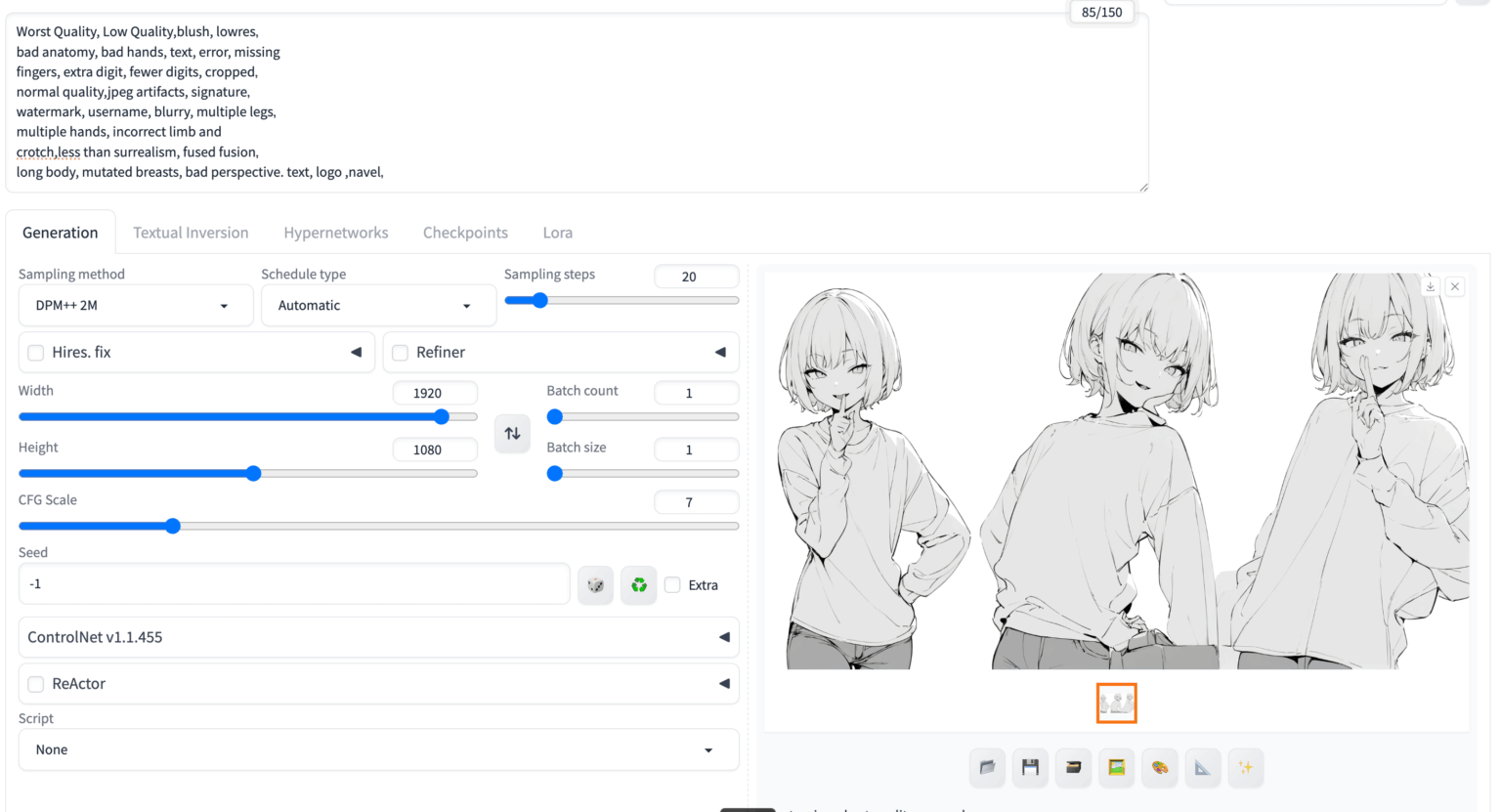Screen dimensions: 1501x812
Task: Open the Sampling method dropdown
Action: [x=135, y=305]
